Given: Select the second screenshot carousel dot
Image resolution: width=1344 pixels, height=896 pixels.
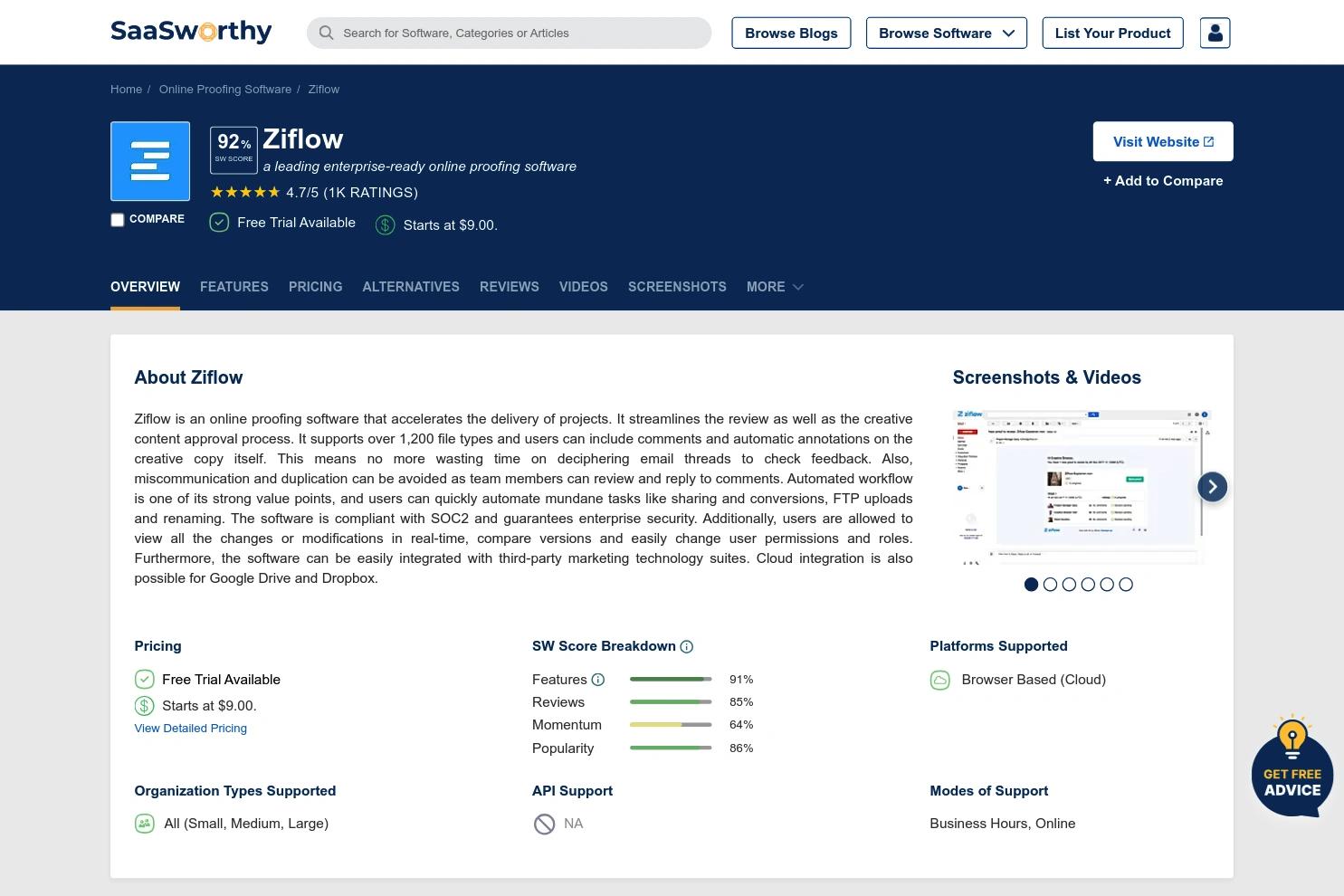Looking at the screenshot, I should coord(1050,585).
